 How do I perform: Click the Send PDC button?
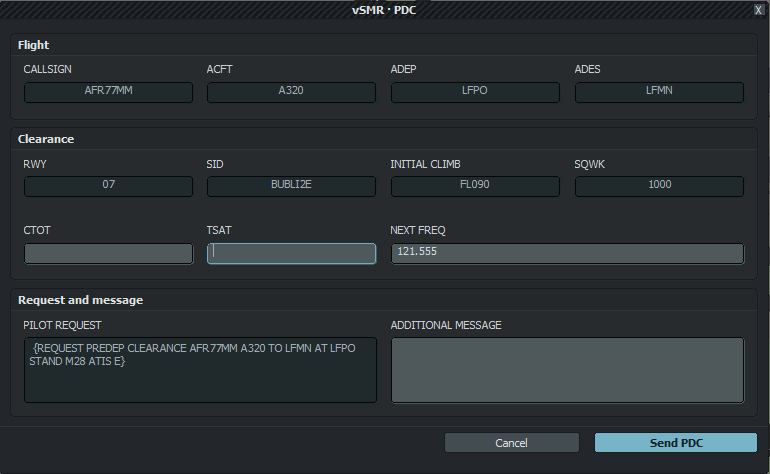(676, 443)
